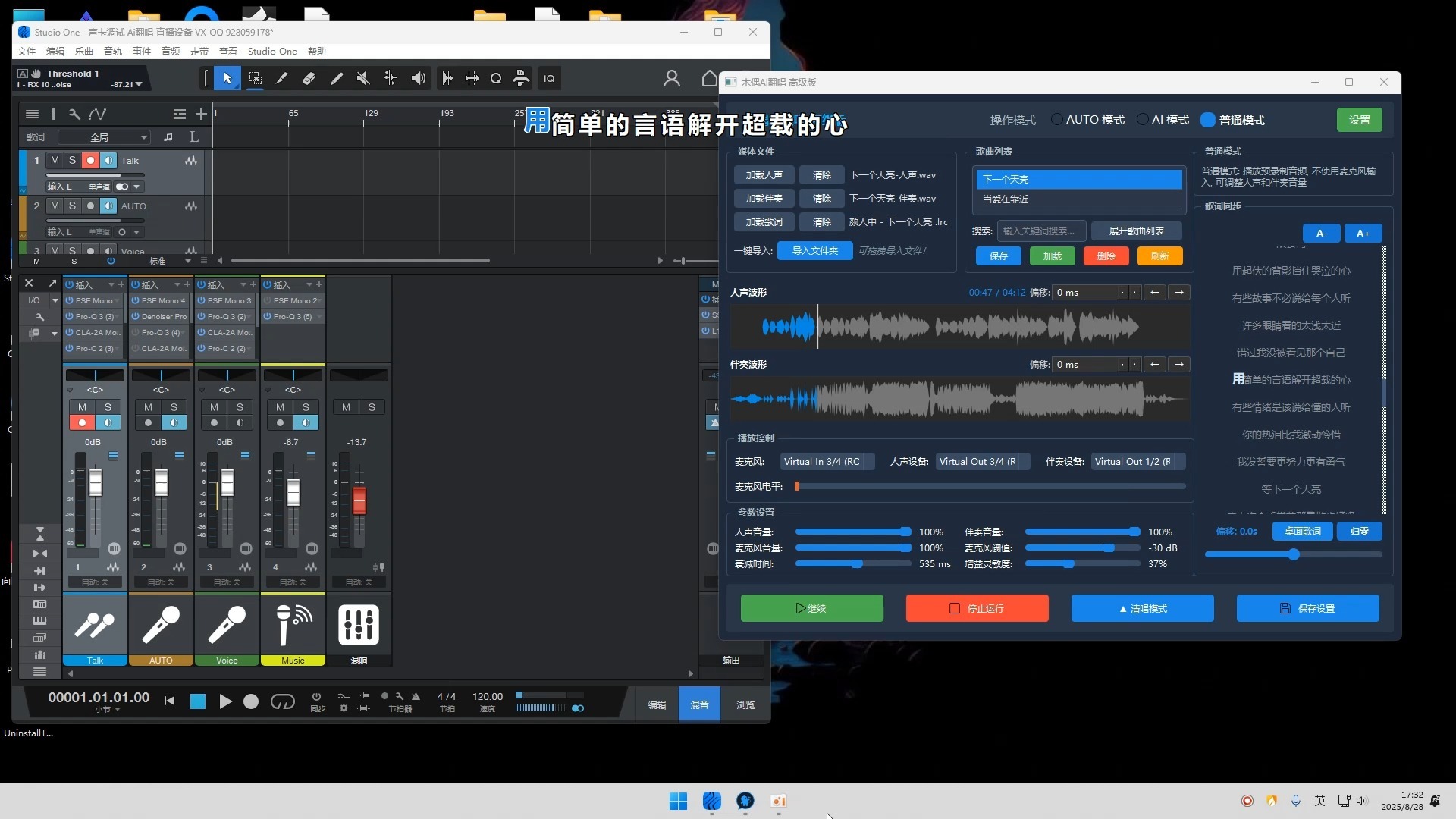This screenshot has height=819, width=1456.
Task: Click the red 停止运行 button
Action: (x=977, y=608)
